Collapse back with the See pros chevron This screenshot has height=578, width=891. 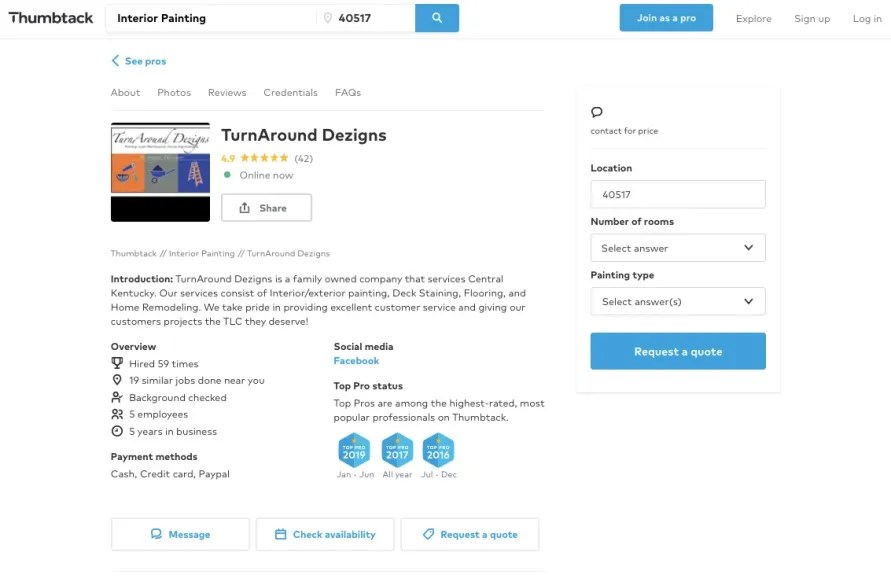(x=117, y=61)
